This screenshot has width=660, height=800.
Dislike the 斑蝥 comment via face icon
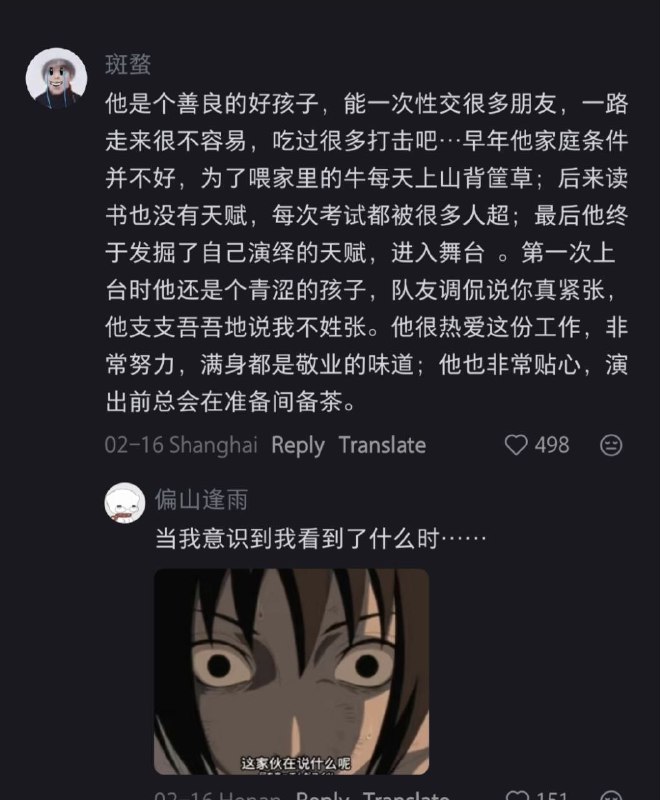tap(611, 445)
